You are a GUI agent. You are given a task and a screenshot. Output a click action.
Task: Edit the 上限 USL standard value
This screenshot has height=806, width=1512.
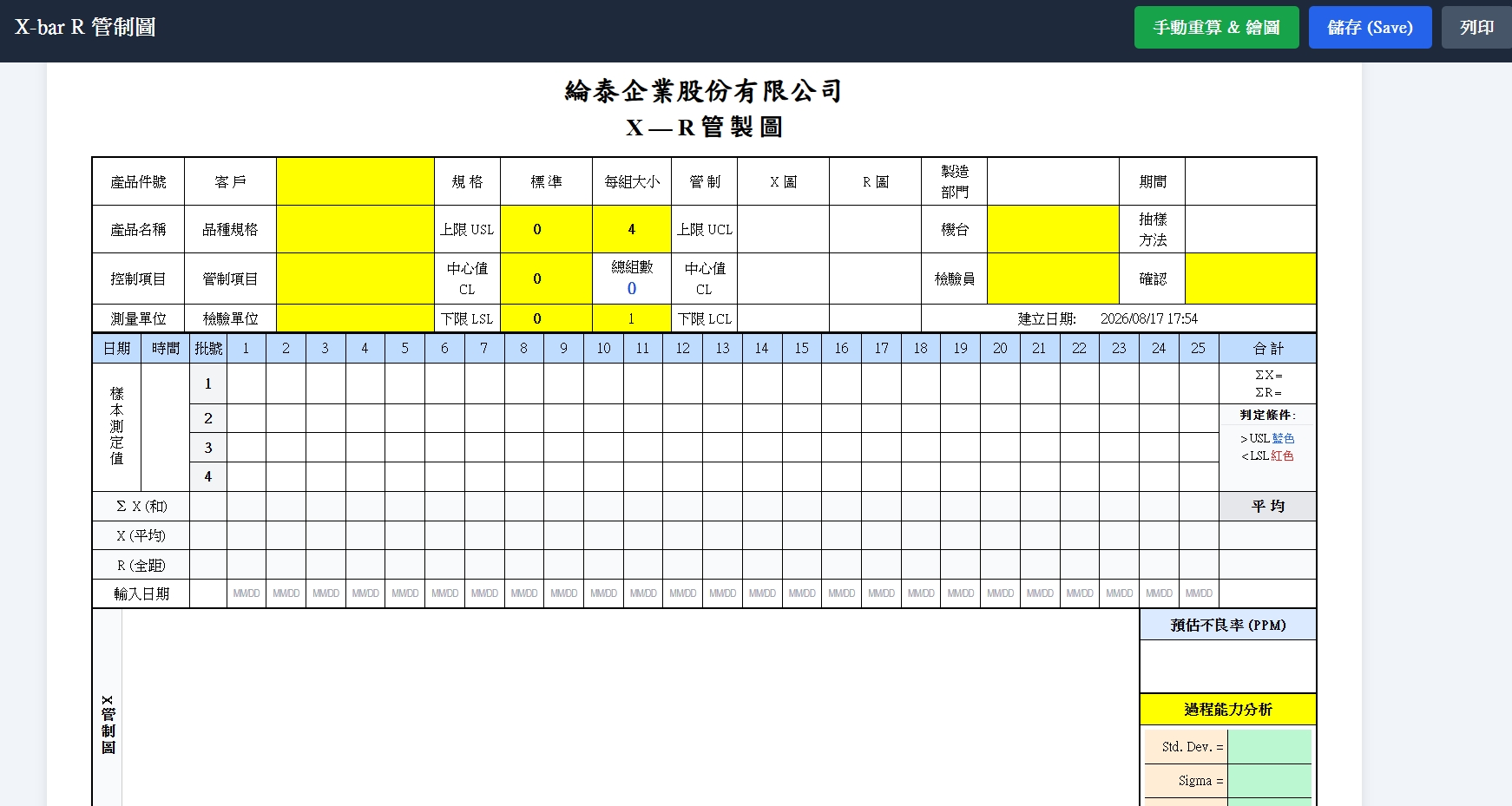546,229
